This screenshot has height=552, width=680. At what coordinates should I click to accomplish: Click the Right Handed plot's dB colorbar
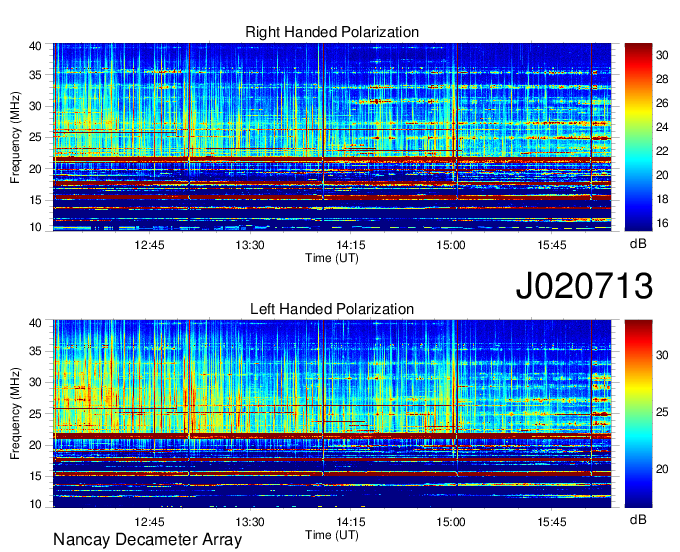638,137
